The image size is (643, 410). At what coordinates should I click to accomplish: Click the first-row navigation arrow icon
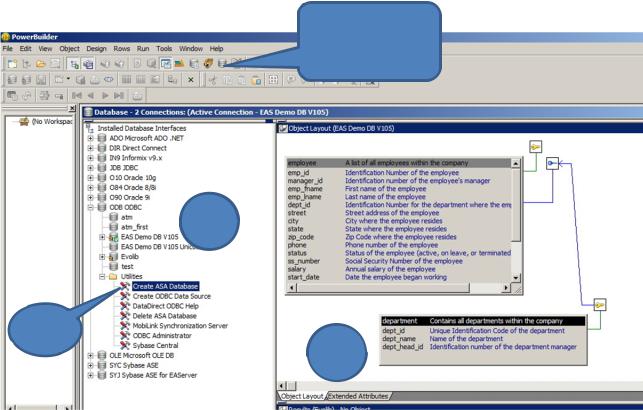pos(77,96)
